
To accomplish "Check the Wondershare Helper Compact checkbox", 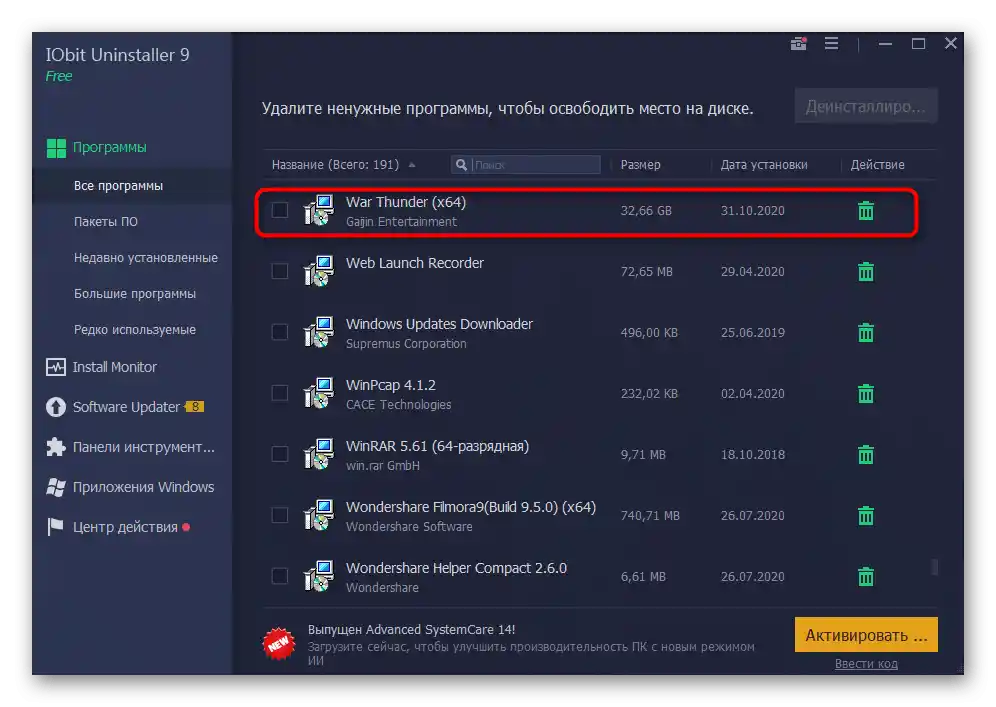I will (279, 576).
